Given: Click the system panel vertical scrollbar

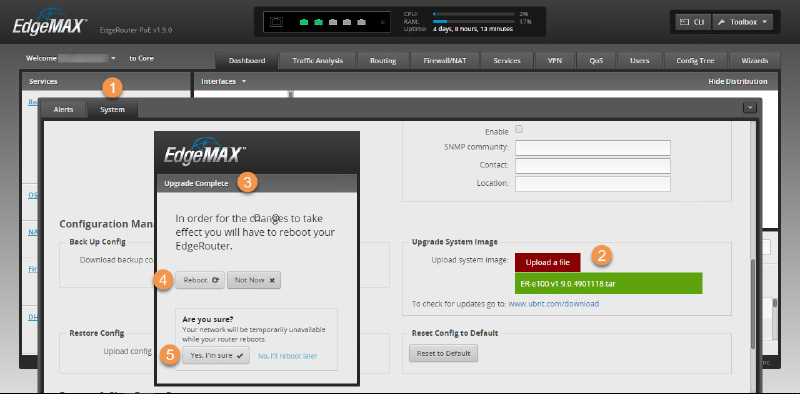Looking at the screenshot, I should coord(753,304).
